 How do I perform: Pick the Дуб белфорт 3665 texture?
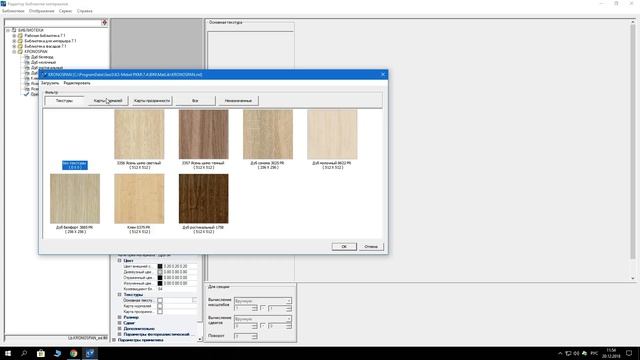(75, 199)
